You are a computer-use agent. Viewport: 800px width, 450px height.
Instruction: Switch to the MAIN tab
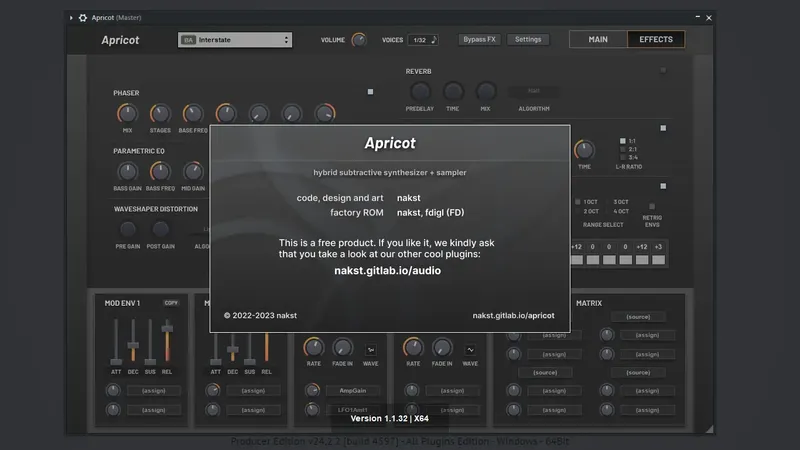click(598, 39)
